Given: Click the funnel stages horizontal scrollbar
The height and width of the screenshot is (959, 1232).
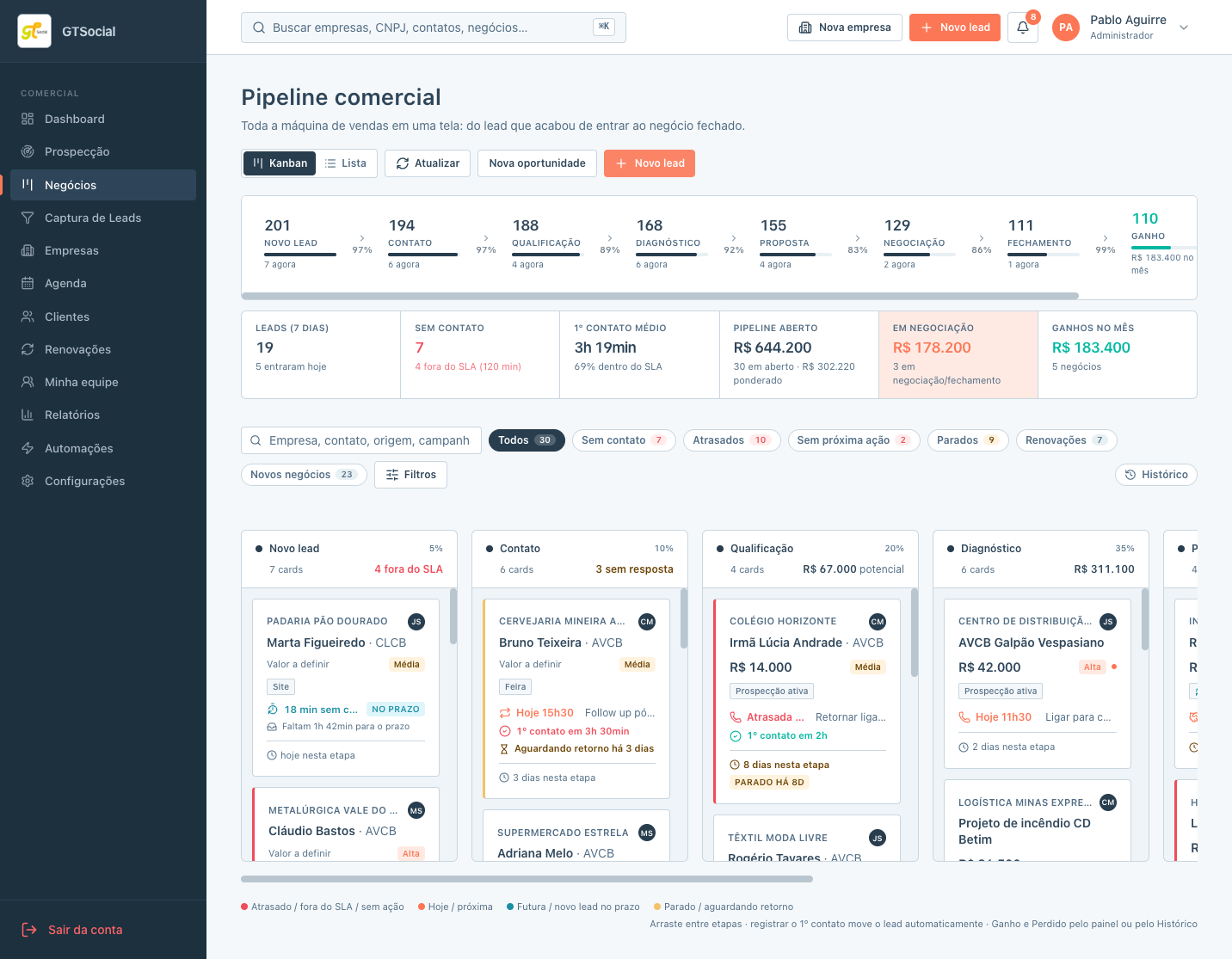Looking at the screenshot, I should [660, 296].
